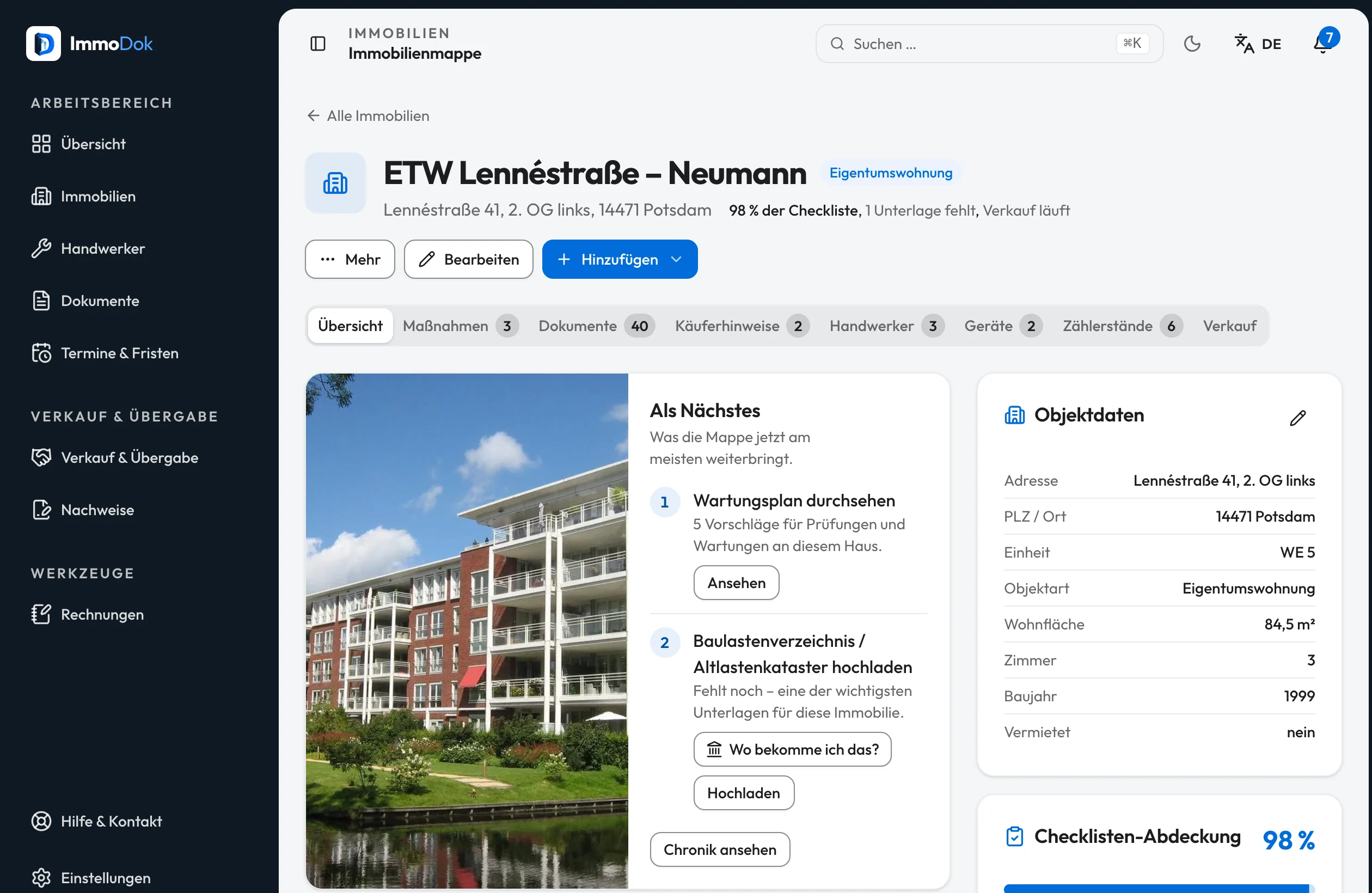
Task: Toggle the sidebar panel icon
Action: [x=317, y=43]
